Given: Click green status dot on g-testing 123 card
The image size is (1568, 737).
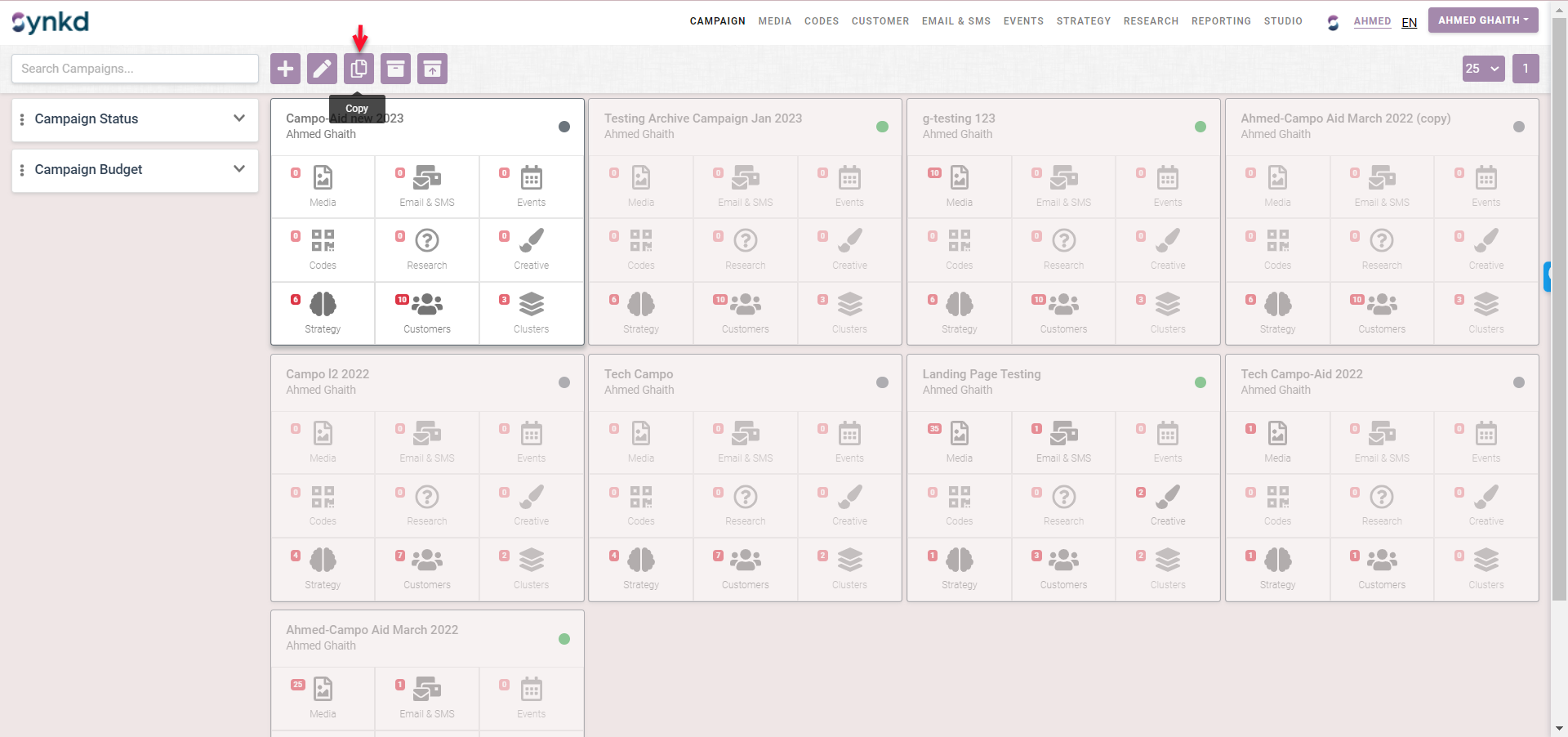Looking at the screenshot, I should (1200, 127).
